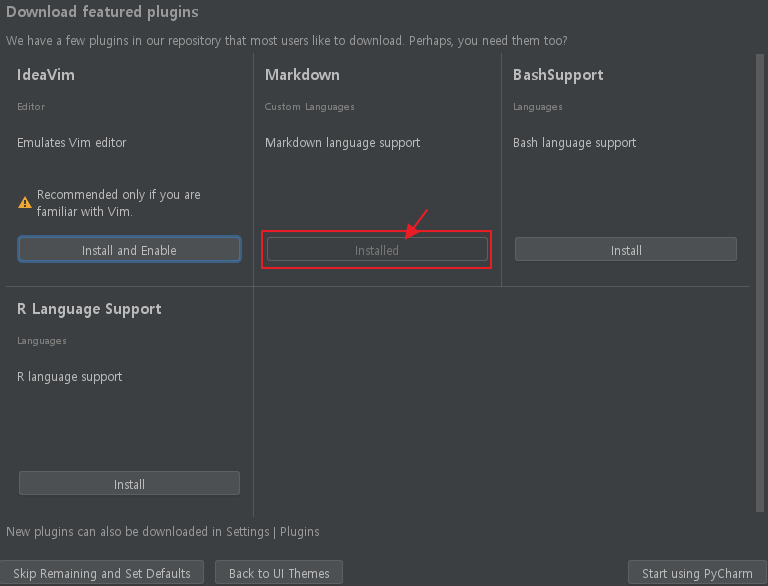Click the 'Custom Languages' category label
This screenshot has height=586, width=768.
point(310,107)
